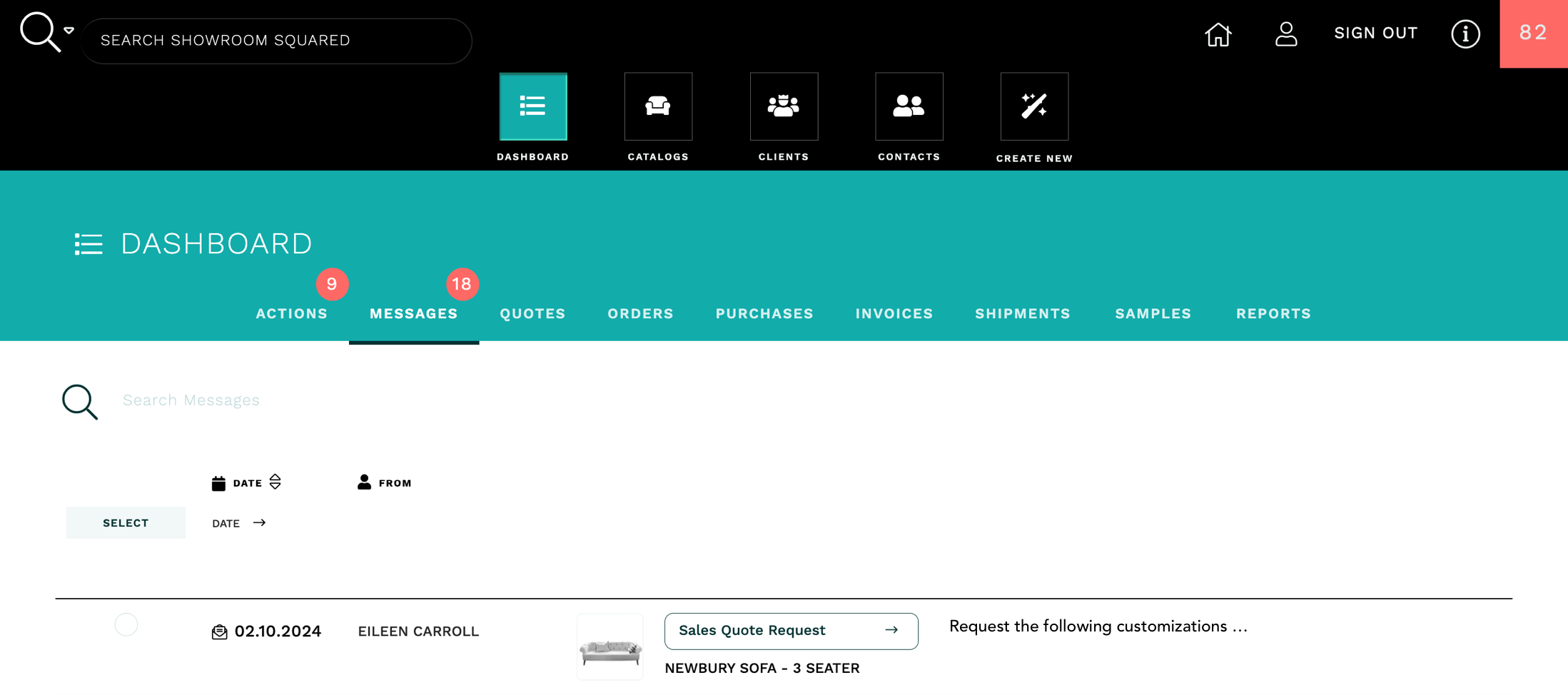Viewport: 1568px width, 695px height.
Task: Expand the Date range filter arrow
Action: click(259, 523)
